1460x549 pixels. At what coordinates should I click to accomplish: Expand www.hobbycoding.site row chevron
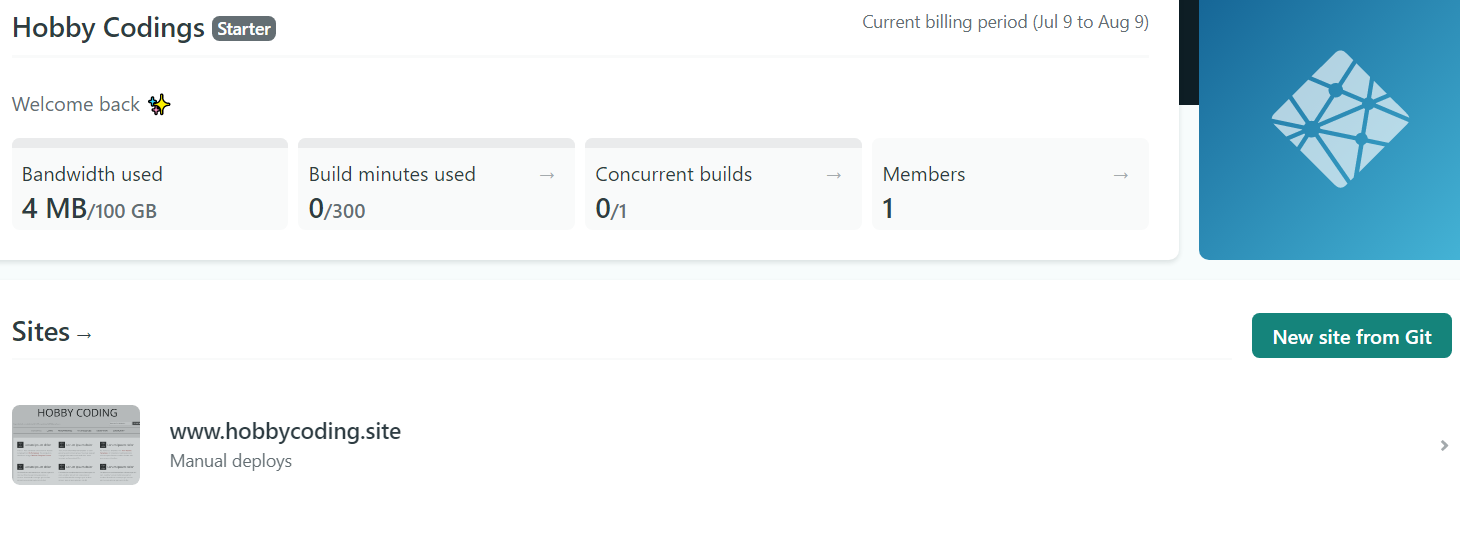coord(1444,445)
